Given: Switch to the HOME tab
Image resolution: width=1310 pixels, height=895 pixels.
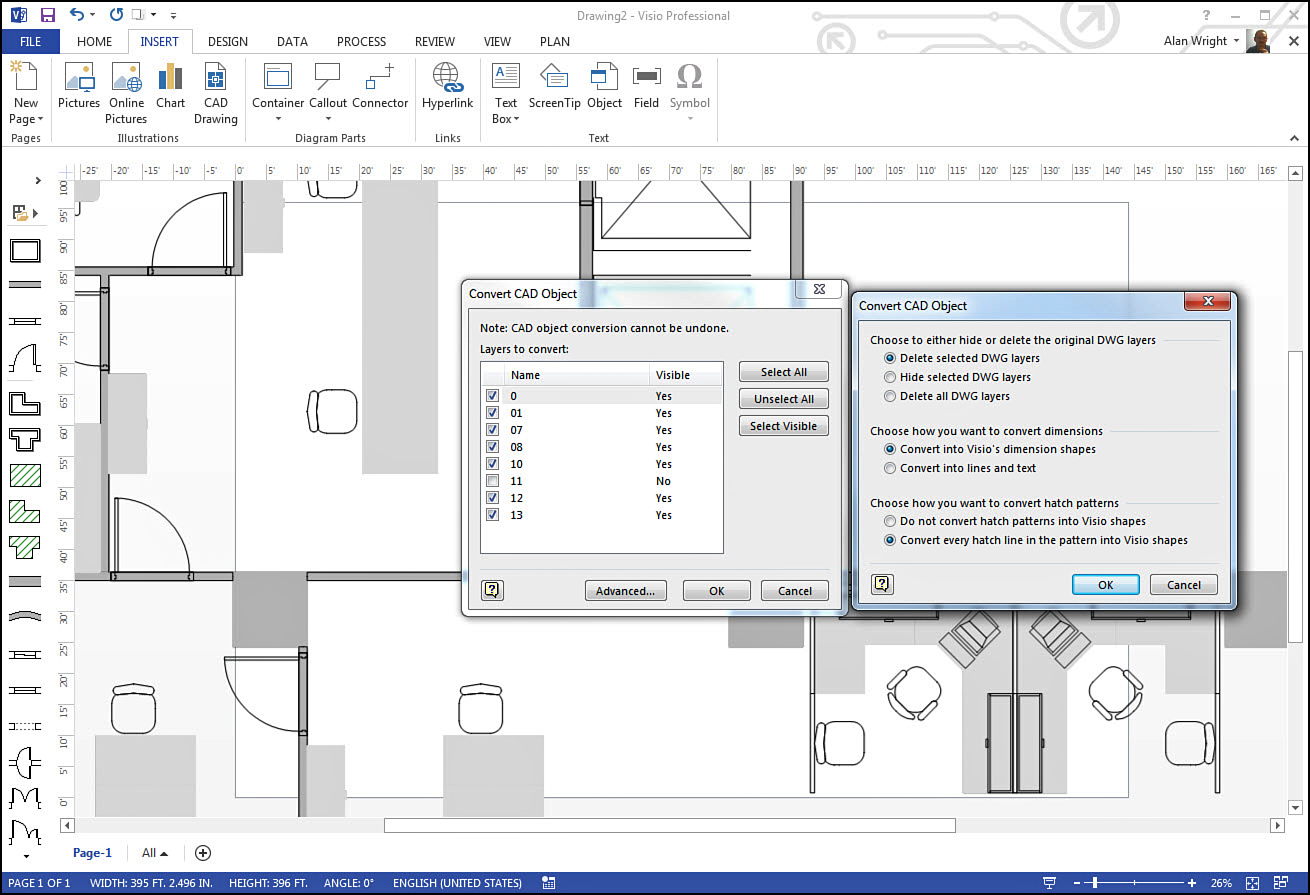Looking at the screenshot, I should [94, 42].
